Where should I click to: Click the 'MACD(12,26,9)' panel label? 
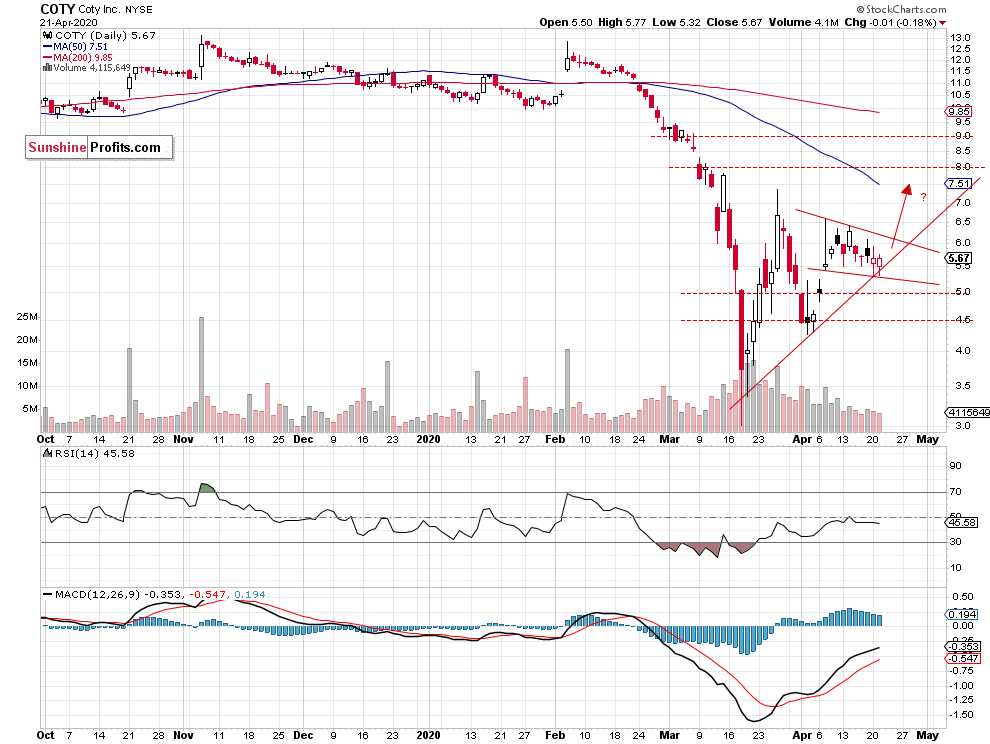[98, 594]
